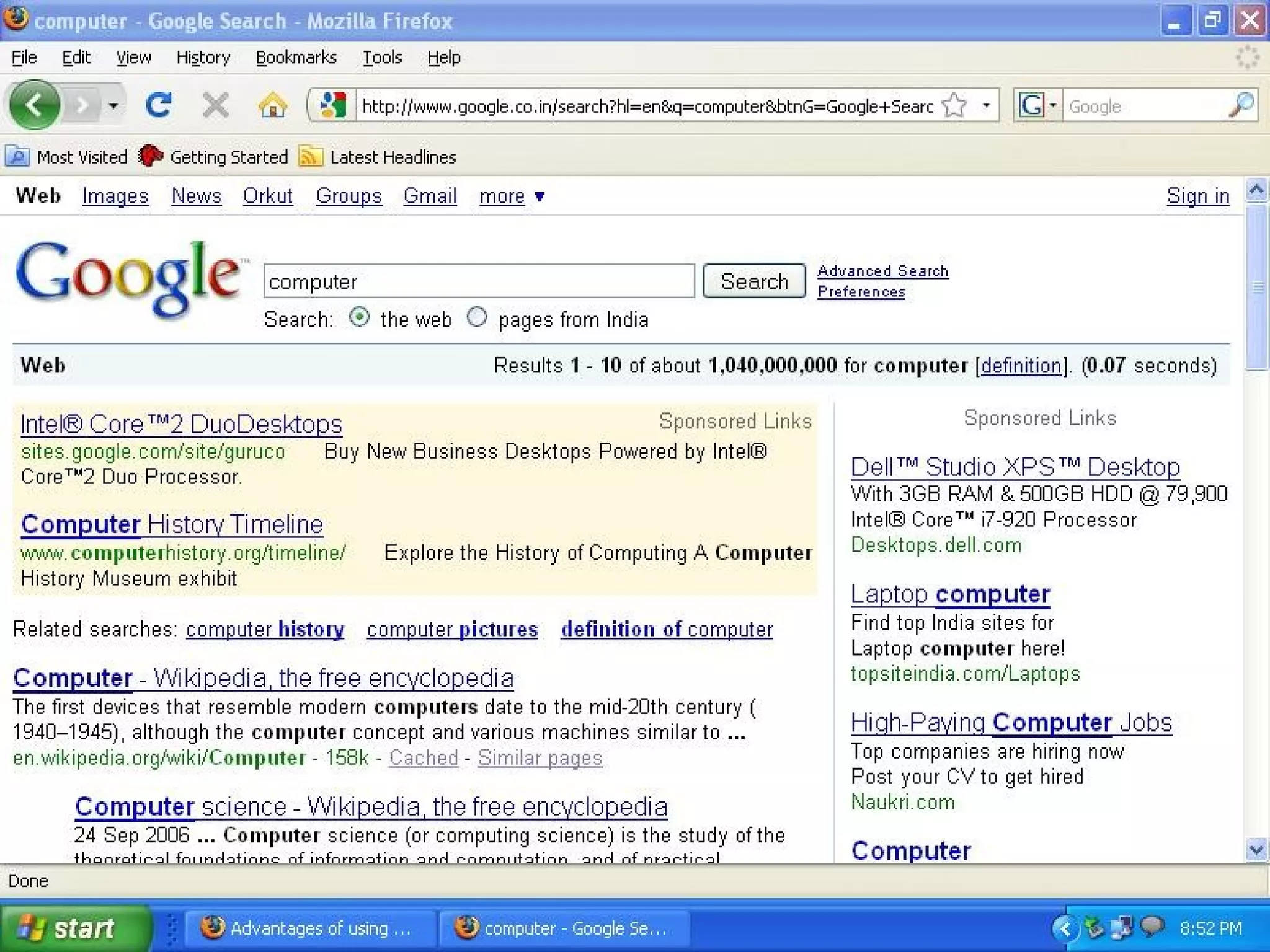The height and width of the screenshot is (952, 1270).
Task: Bookmark the page with the star icon
Action: point(954,105)
